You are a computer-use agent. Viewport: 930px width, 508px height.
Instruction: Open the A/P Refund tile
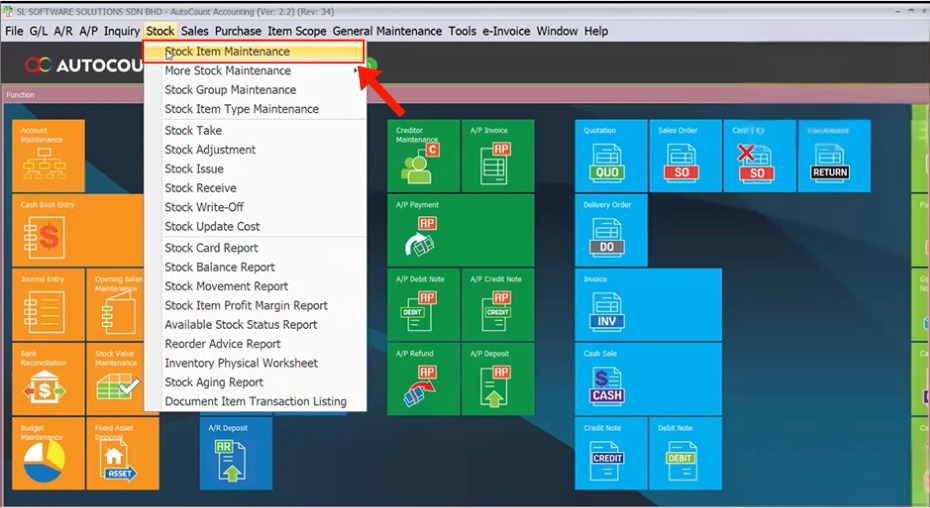click(423, 379)
